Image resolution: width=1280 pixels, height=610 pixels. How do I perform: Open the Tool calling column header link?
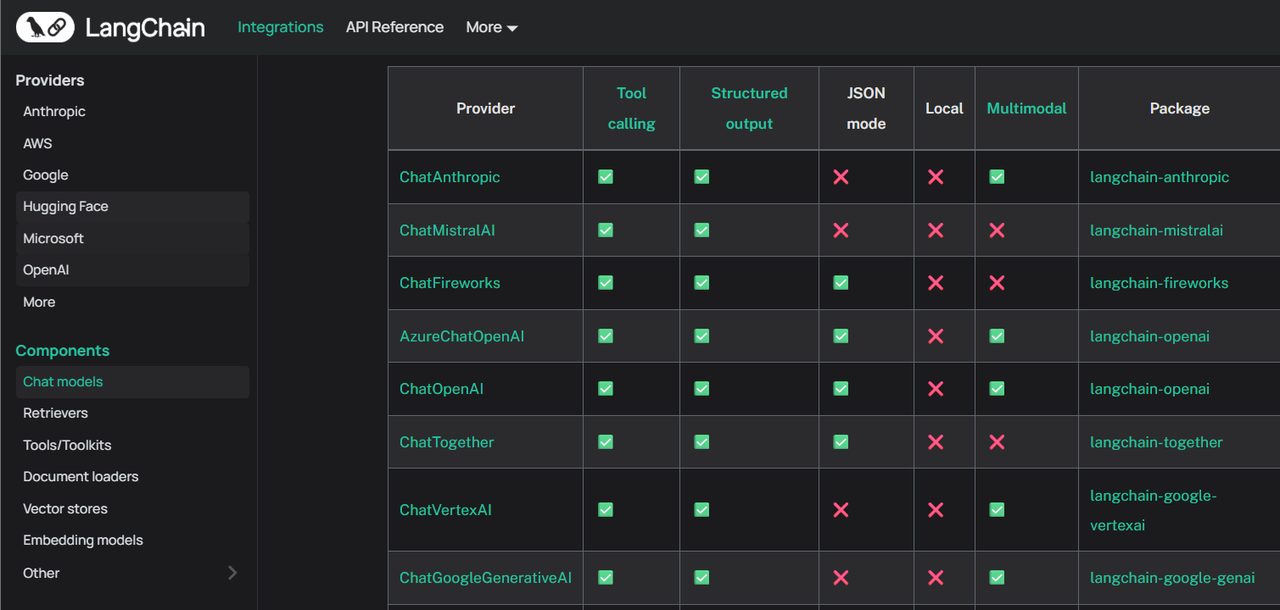[x=632, y=108]
